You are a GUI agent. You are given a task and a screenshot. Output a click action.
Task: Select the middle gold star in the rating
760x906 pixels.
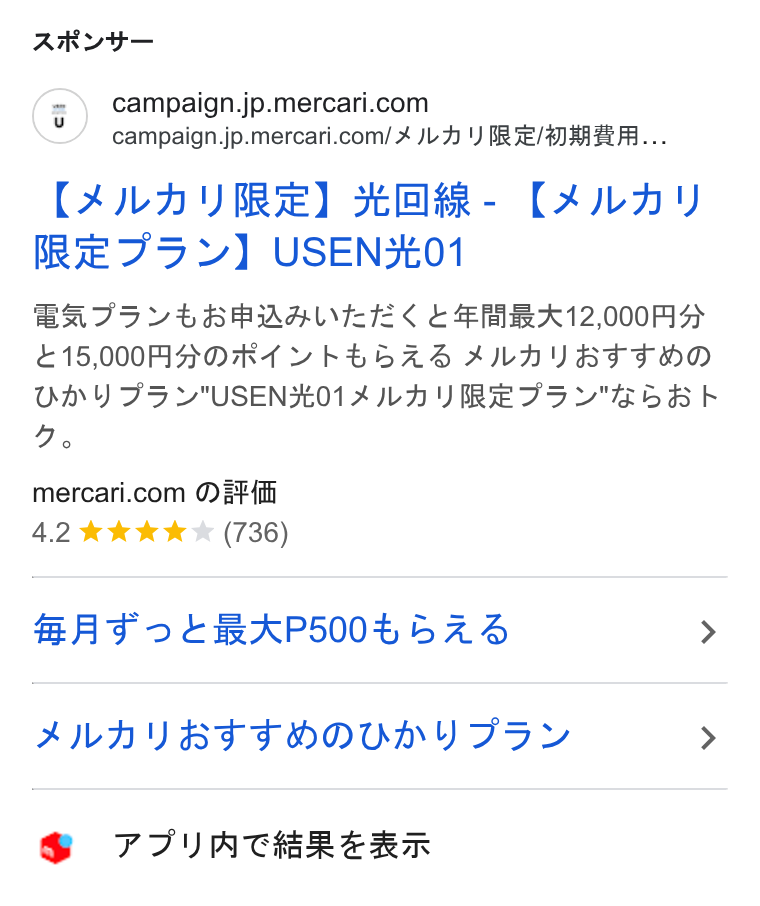[x=147, y=532]
